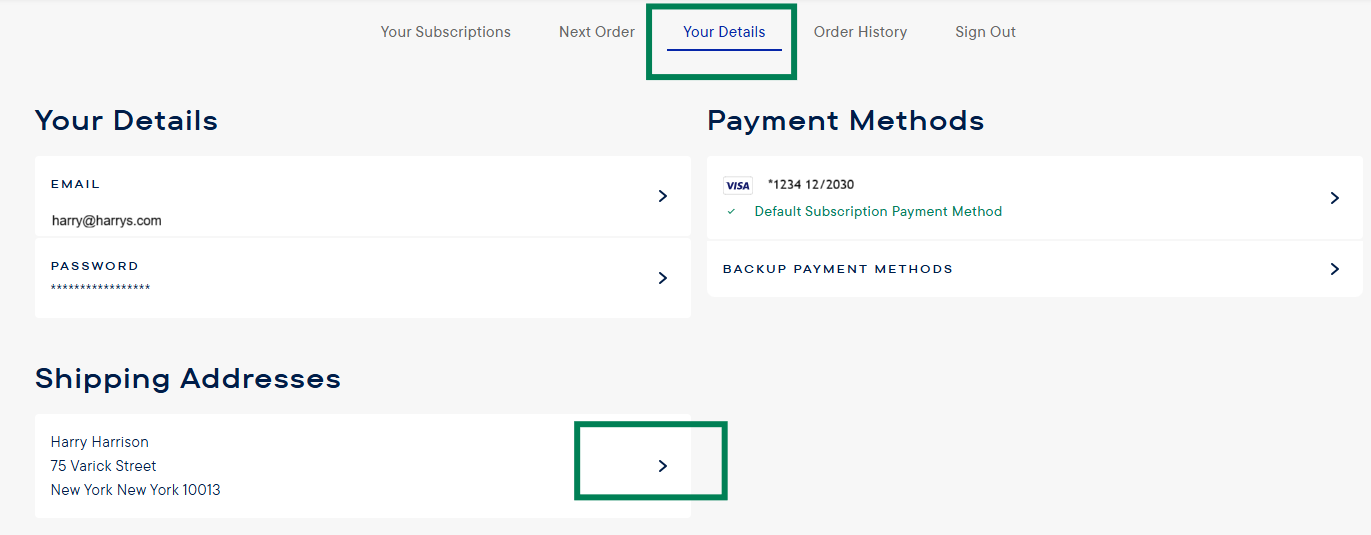This screenshot has width=1371, height=535.
Task: Click the masked password asterisks
Action: click(x=100, y=288)
